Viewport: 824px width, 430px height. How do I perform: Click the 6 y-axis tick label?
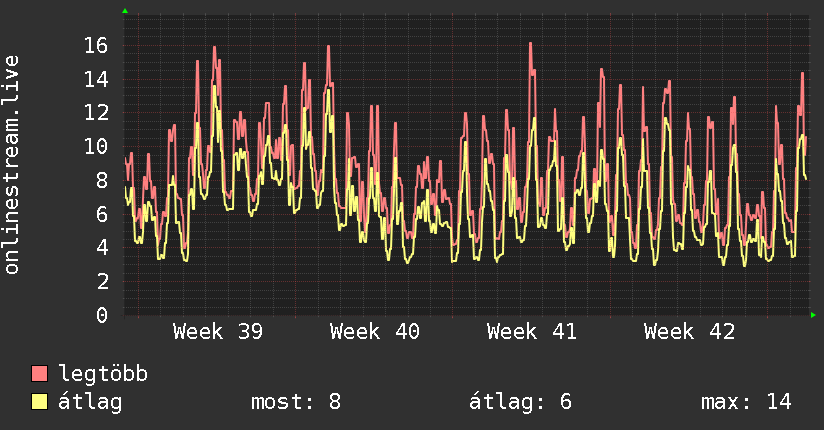102,214
